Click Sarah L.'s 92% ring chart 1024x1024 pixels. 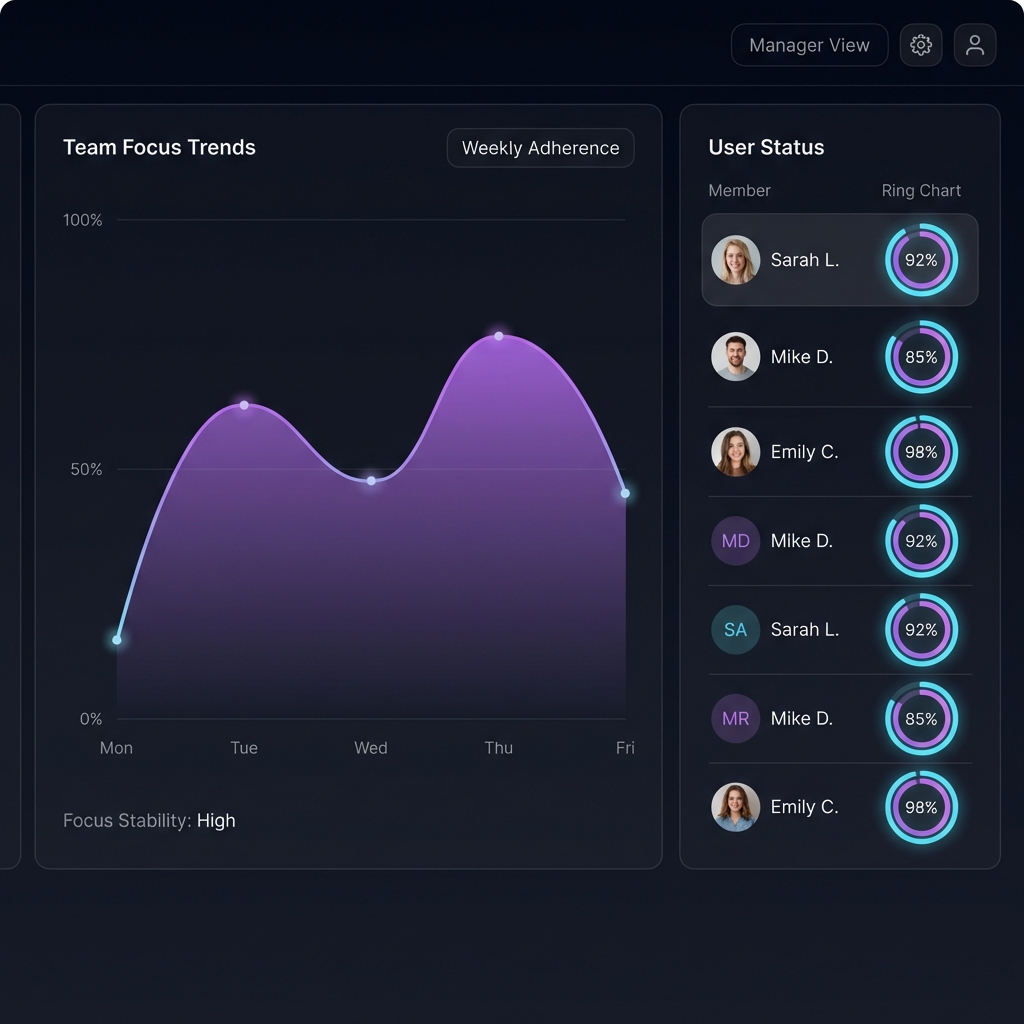point(921,259)
